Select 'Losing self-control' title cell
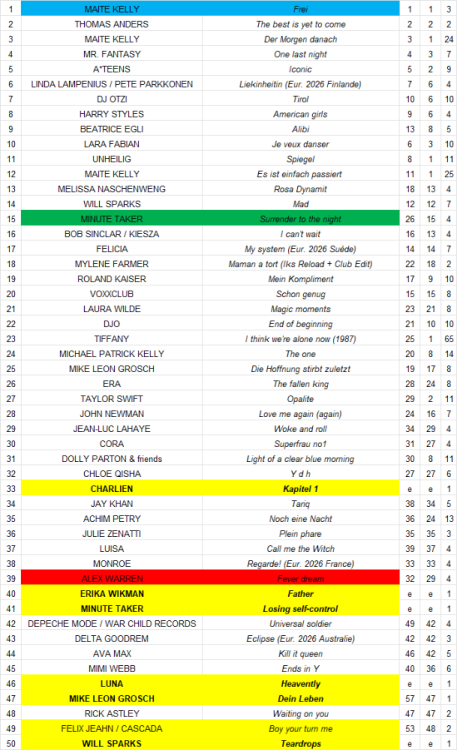 (x=301, y=608)
